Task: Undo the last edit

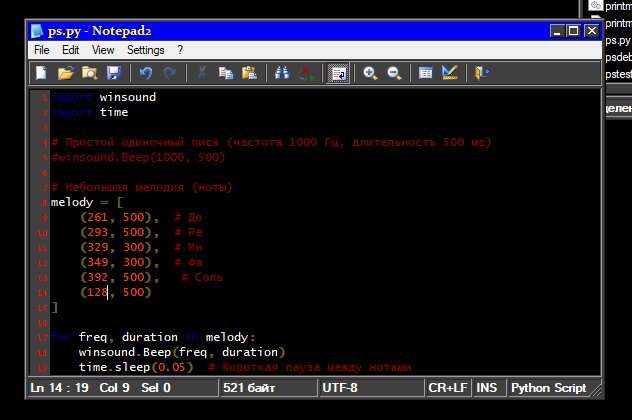Action: [146, 73]
